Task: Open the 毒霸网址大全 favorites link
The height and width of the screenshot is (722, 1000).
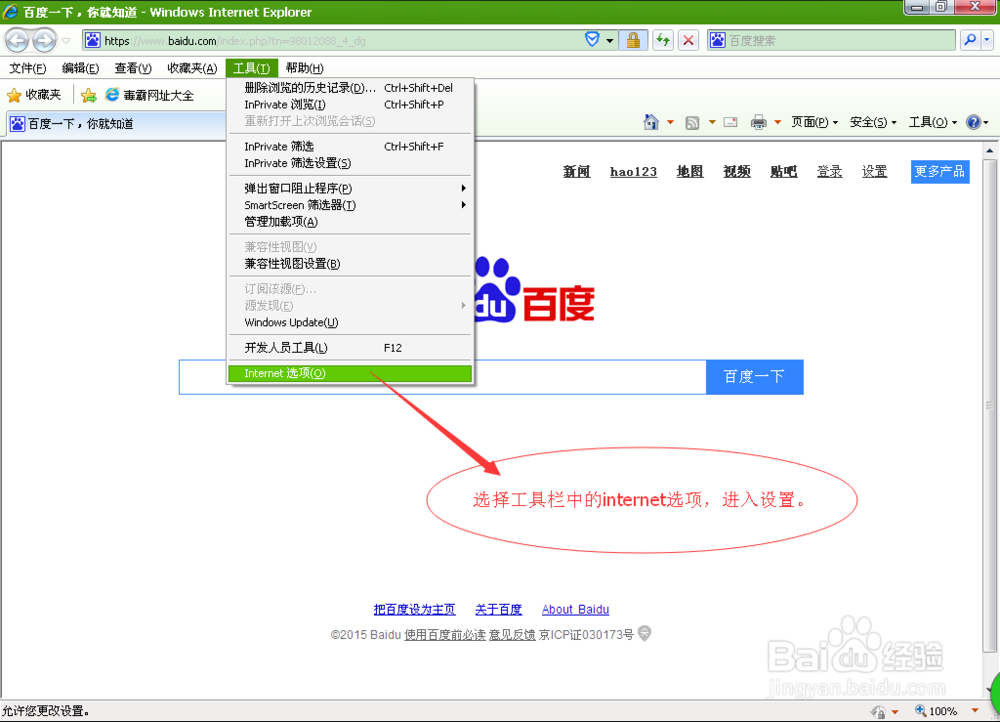Action: point(149,95)
